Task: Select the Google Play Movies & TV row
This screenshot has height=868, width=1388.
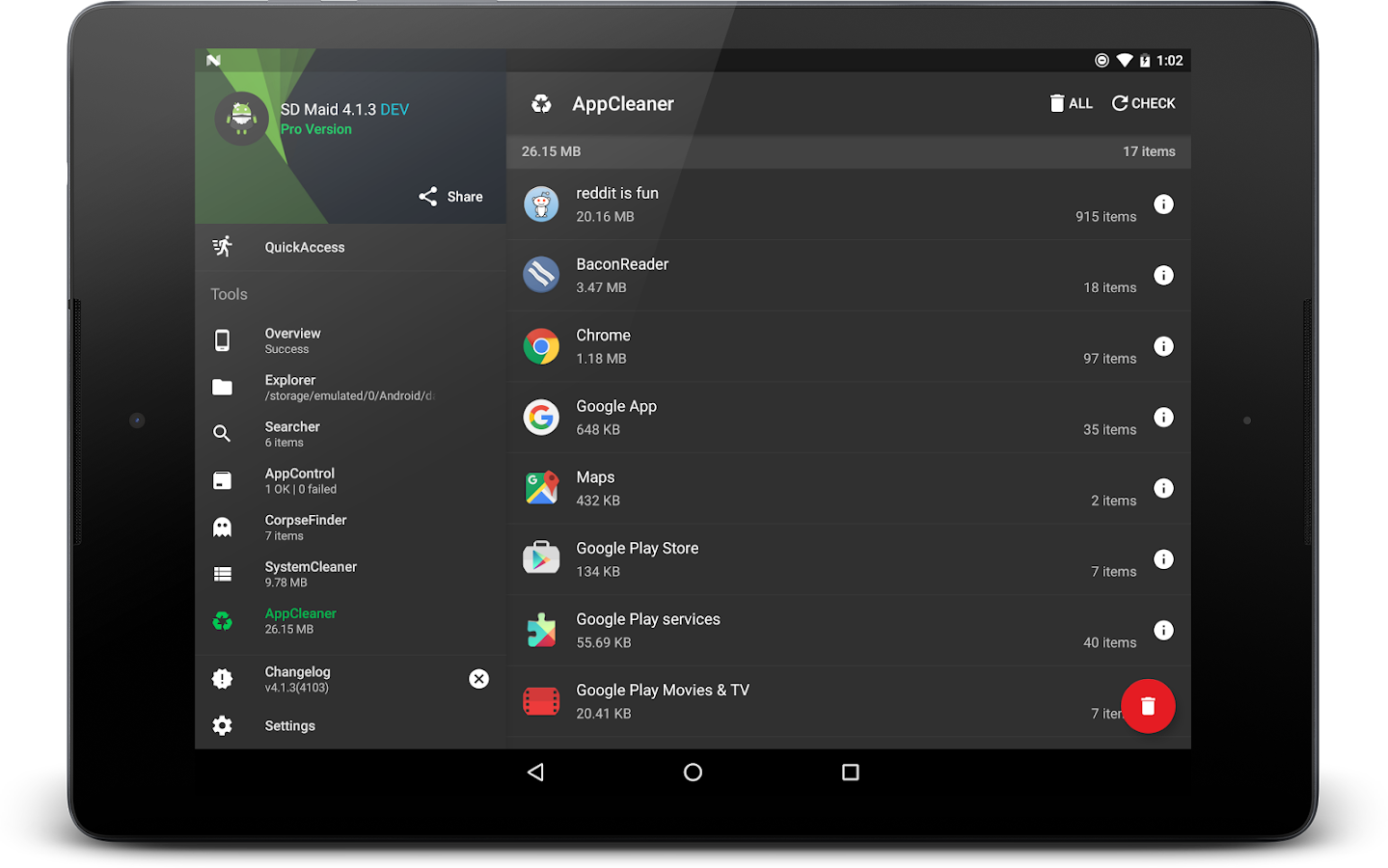Action: coord(849,701)
